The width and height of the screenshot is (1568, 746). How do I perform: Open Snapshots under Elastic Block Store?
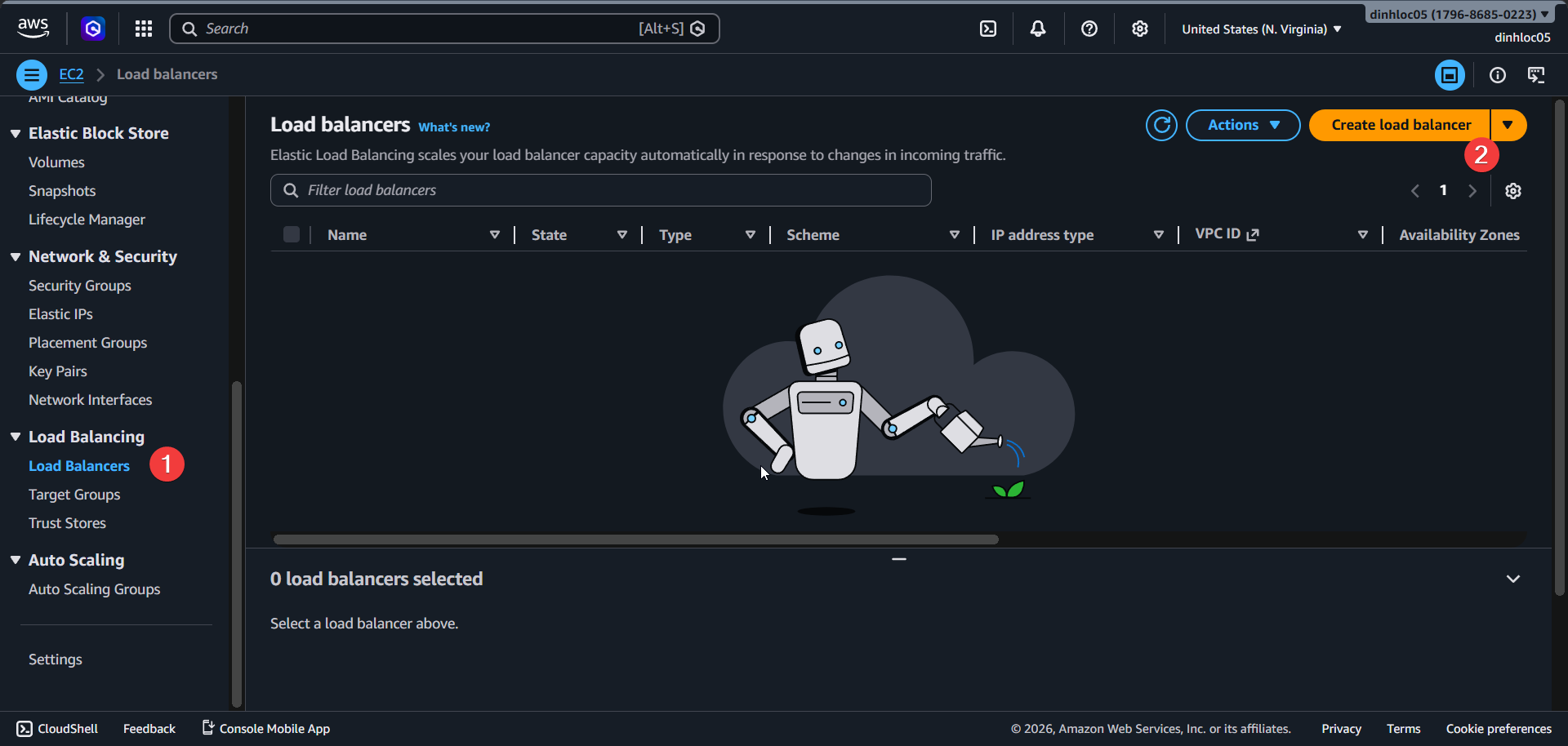click(x=62, y=190)
